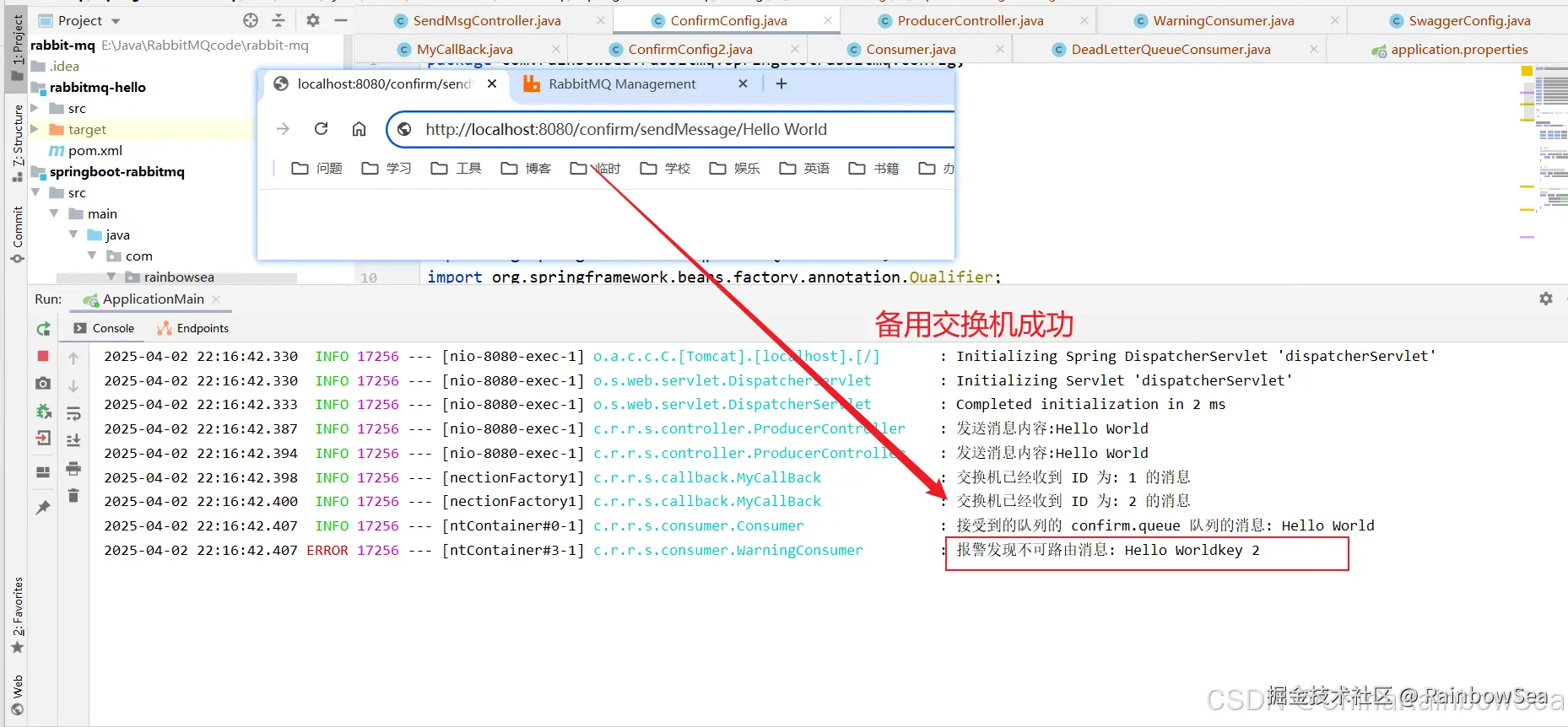
Task: Click the up arrow in the console toolbar
Action: pyautogui.click(x=73, y=358)
